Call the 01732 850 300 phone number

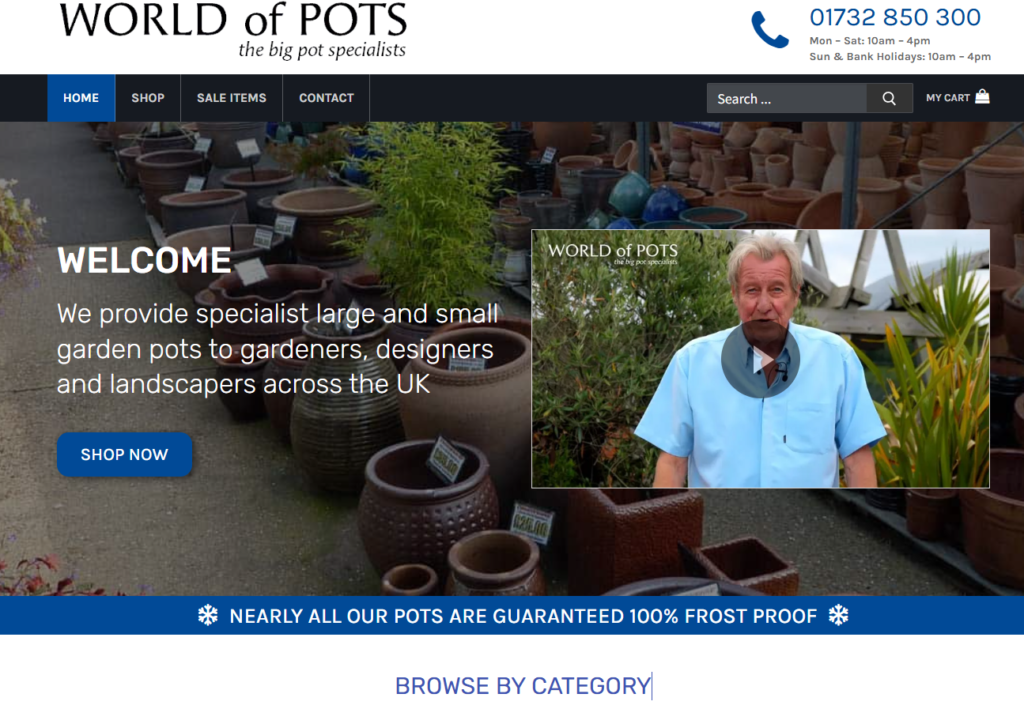[x=895, y=18]
